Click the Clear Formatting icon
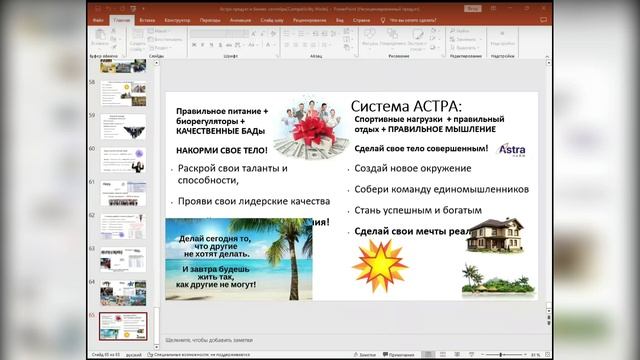Viewport: 640px width, 360px height. click(x=273, y=33)
